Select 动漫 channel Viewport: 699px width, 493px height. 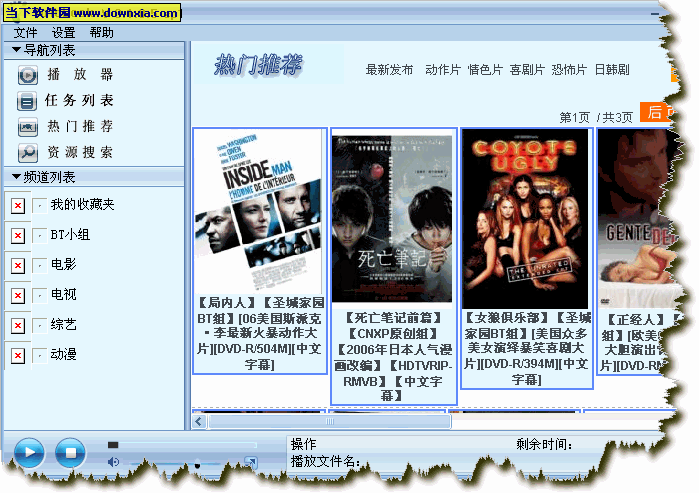coord(63,354)
